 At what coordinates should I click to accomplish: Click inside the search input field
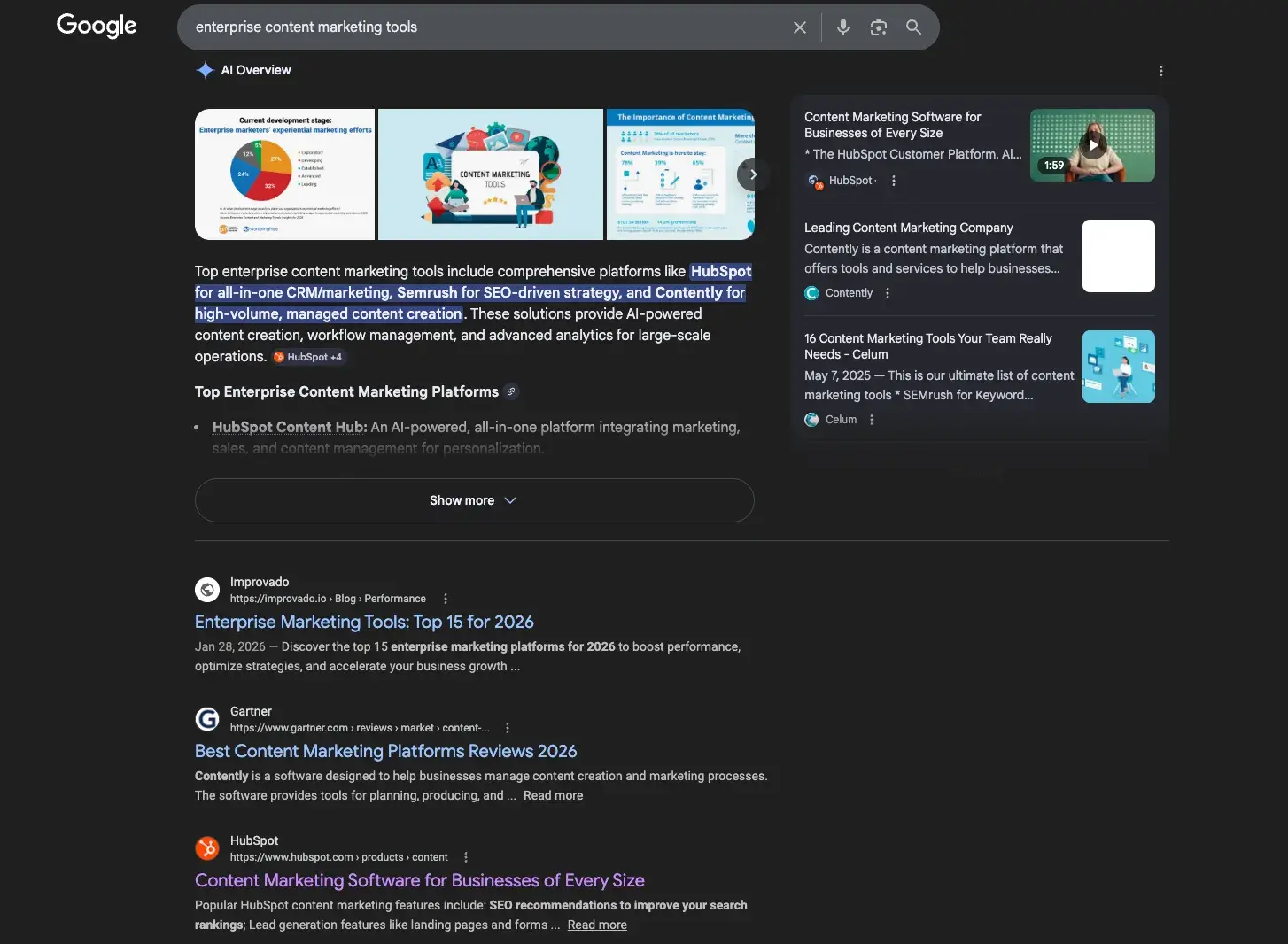point(487,27)
